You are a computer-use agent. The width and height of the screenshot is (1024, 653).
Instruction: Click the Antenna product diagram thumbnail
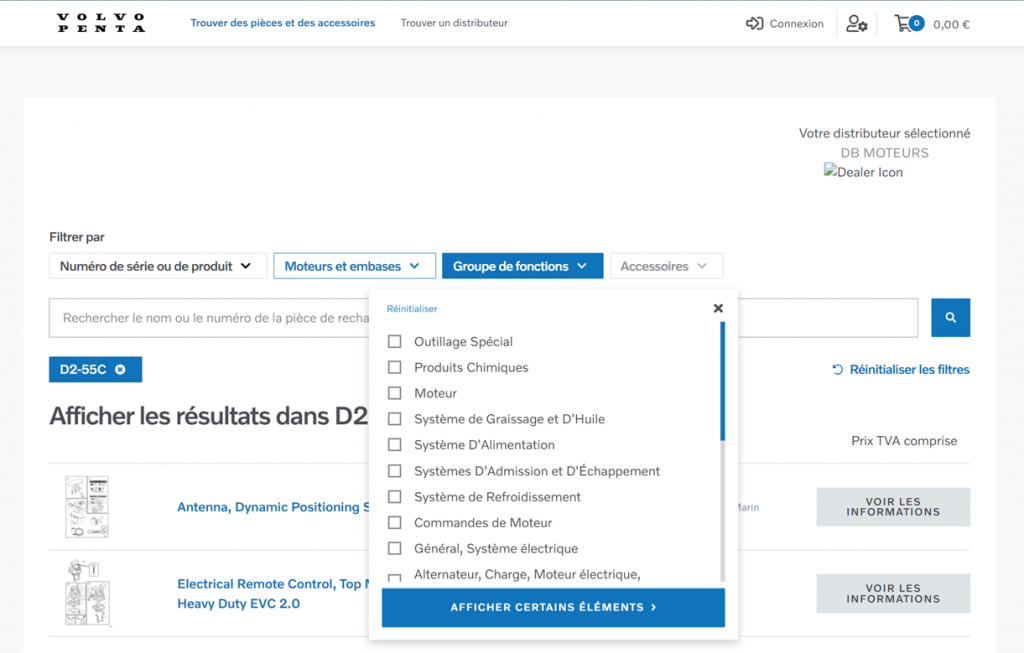pos(86,507)
